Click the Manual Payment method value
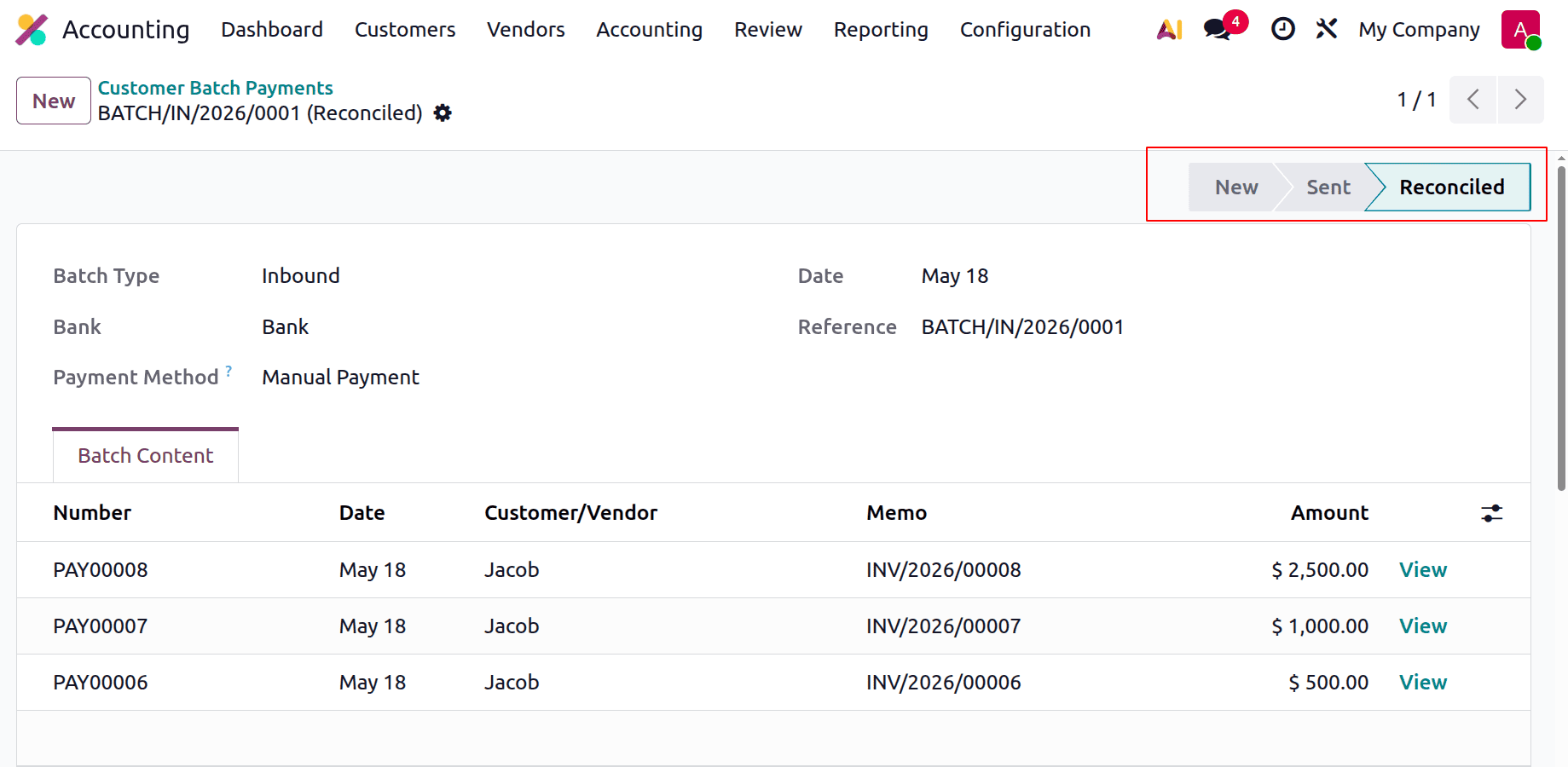Screen dimensions: 1568x767 pos(340,378)
